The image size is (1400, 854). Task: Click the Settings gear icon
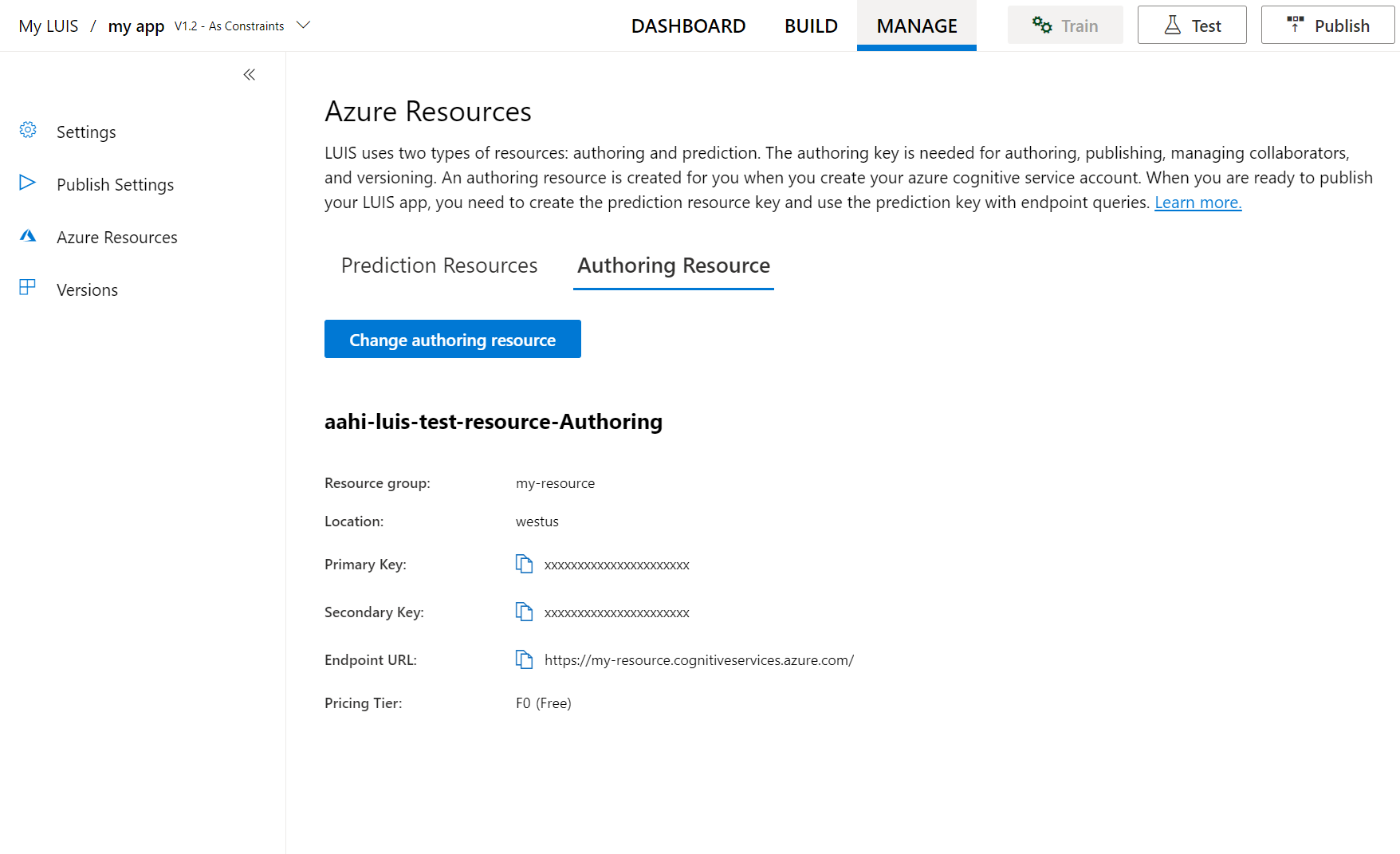tap(28, 131)
